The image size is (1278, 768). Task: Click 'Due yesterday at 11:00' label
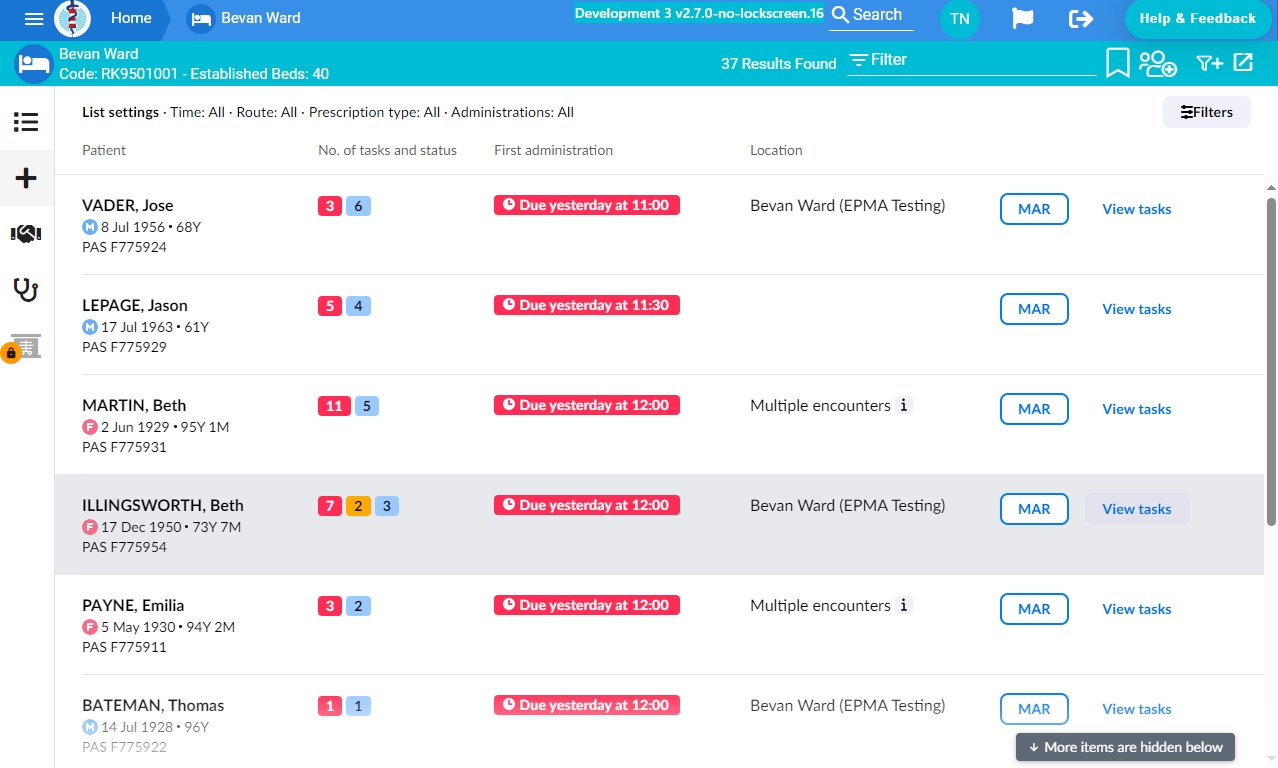pos(587,205)
